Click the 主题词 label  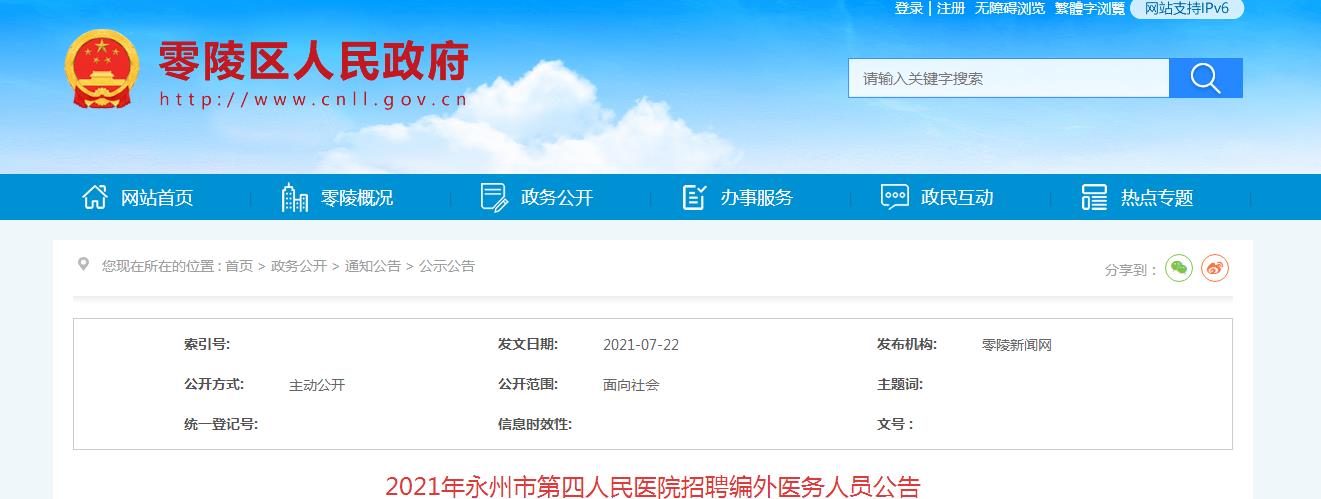901,384
